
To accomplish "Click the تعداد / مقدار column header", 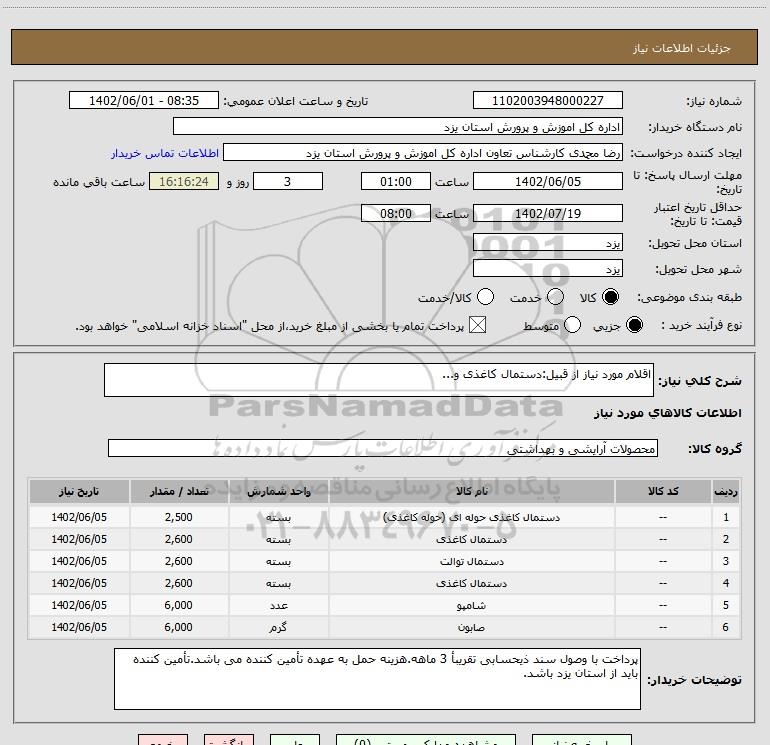I will click(179, 492).
